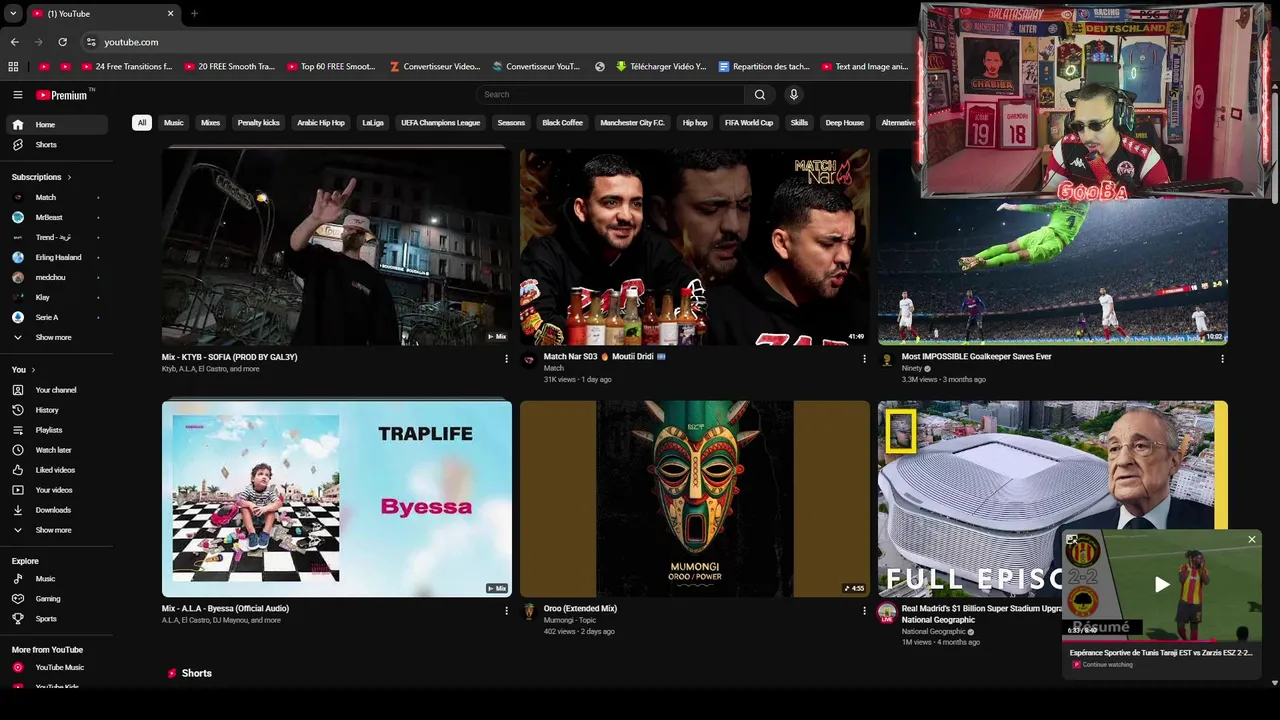Open 24 Free Transitions bookmark
The height and width of the screenshot is (720, 1280).
tap(126, 67)
